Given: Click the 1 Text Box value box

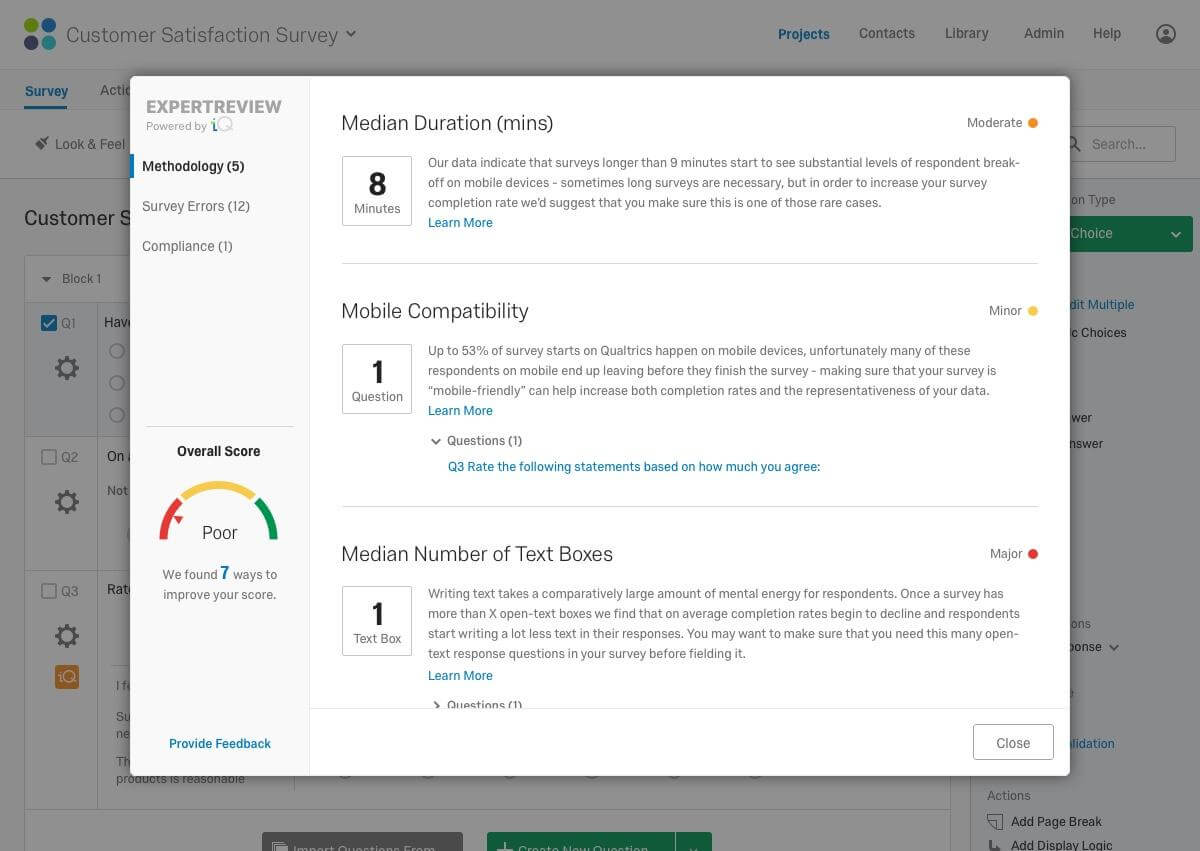Looking at the screenshot, I should click(x=377, y=621).
